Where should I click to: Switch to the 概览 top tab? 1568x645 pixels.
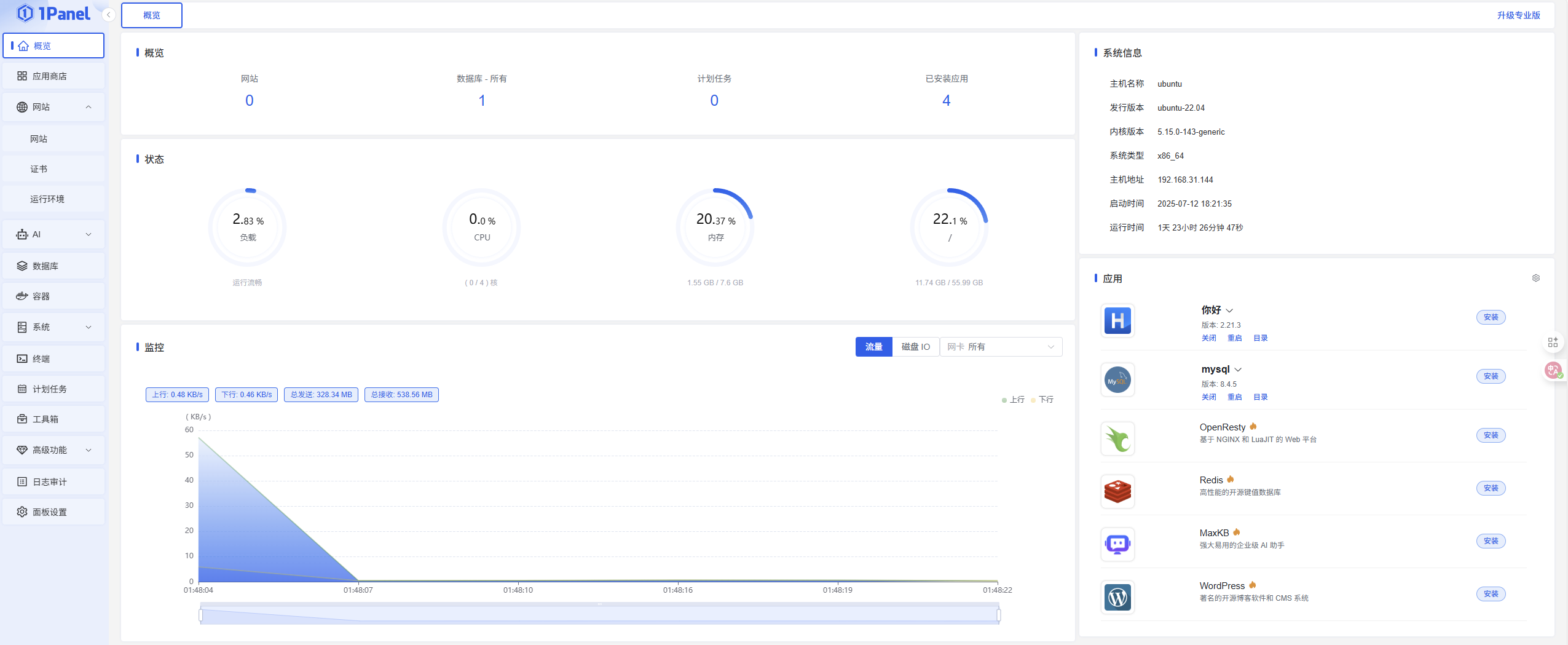click(x=152, y=15)
